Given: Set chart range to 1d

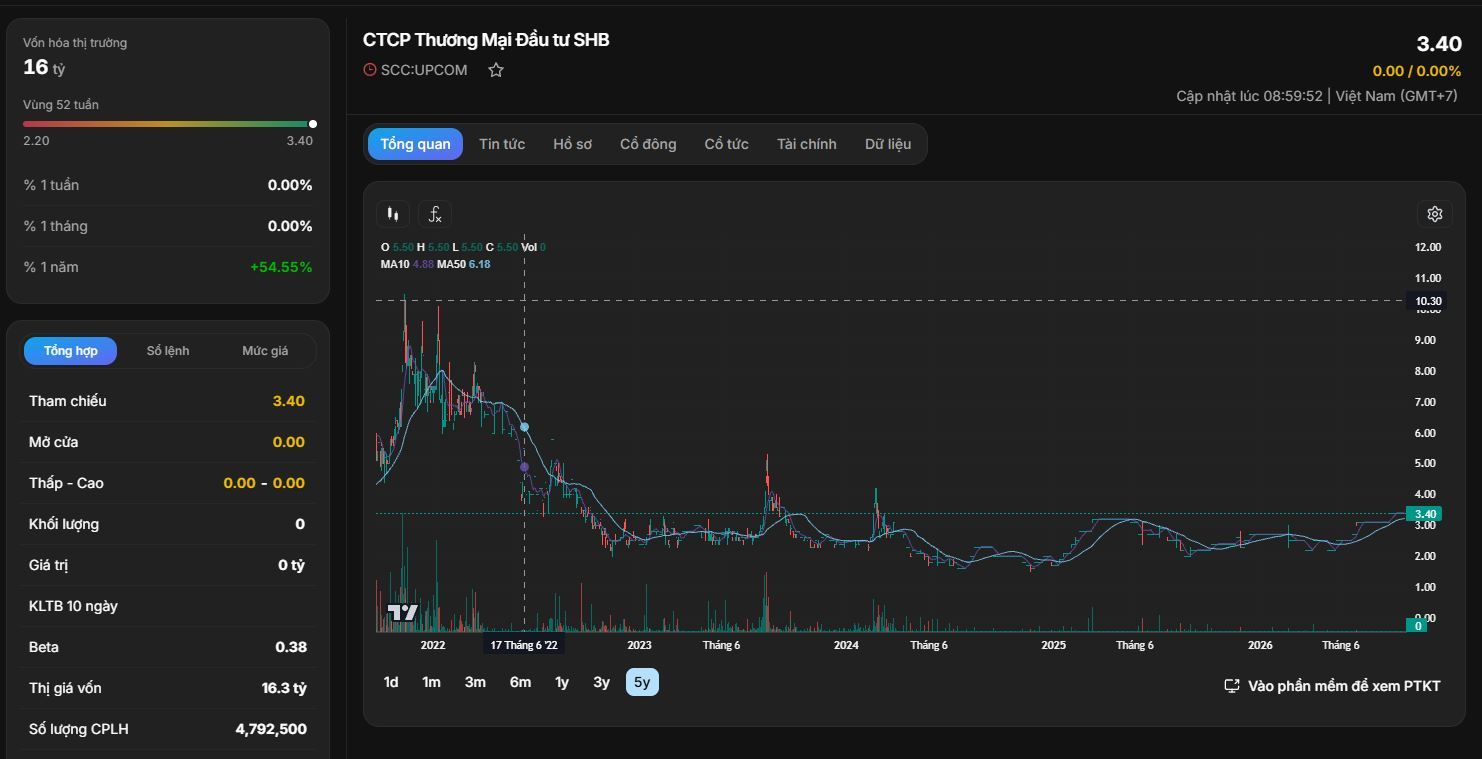Looking at the screenshot, I should click(391, 682).
